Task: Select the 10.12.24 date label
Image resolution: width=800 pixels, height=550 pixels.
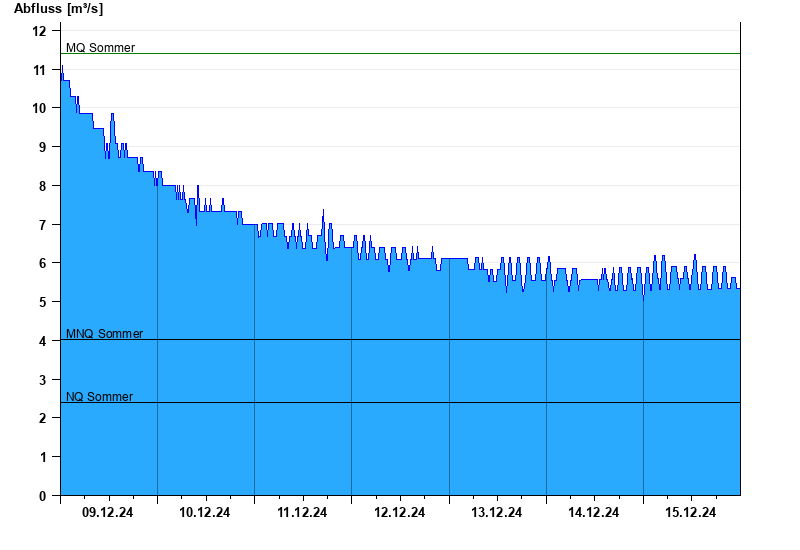Action: (x=205, y=512)
